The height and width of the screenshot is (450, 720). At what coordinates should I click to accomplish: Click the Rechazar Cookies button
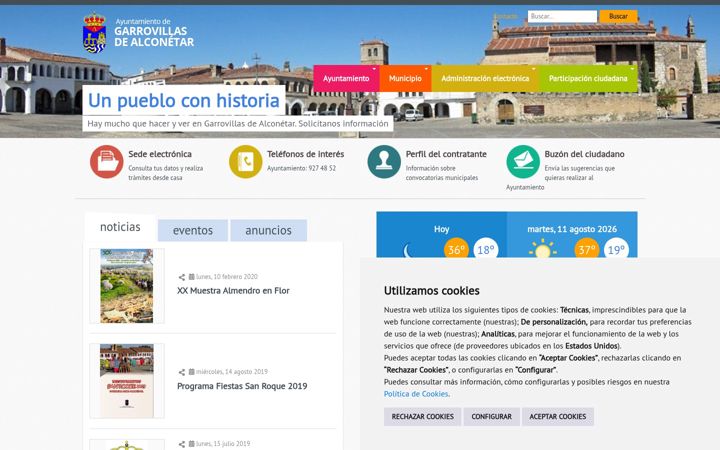coord(422,416)
